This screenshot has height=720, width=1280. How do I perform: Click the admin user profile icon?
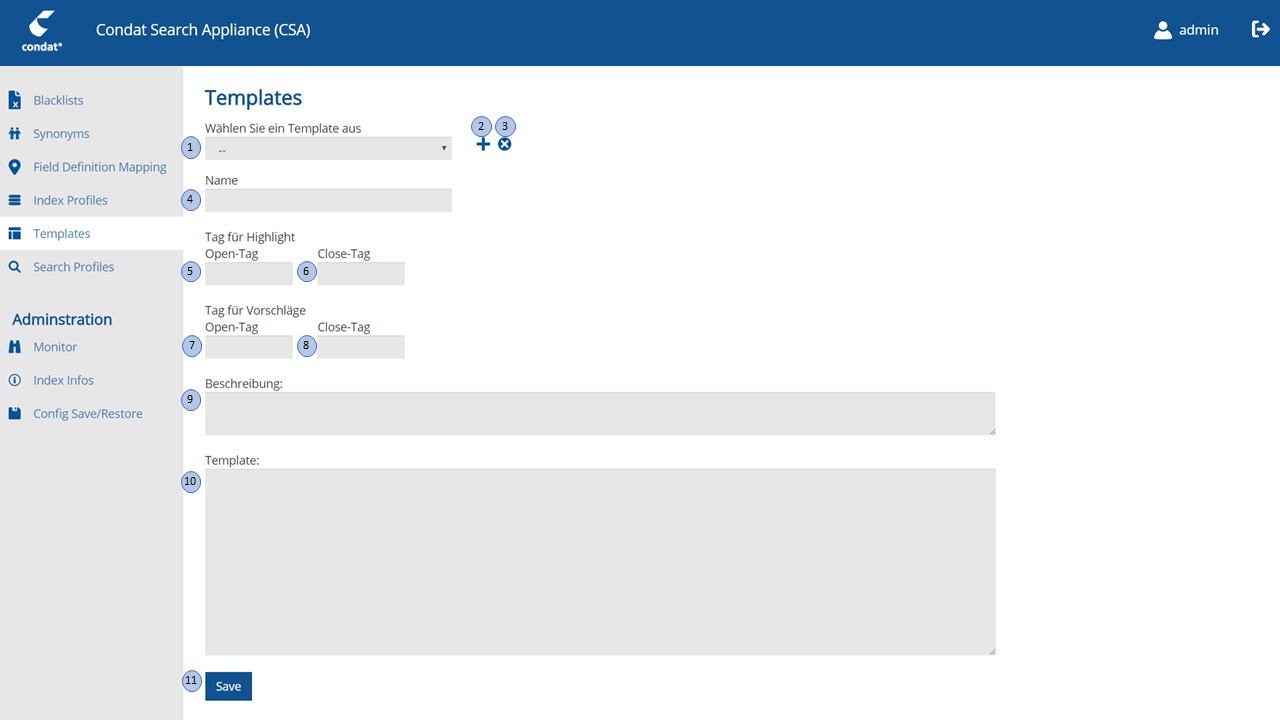click(1162, 30)
